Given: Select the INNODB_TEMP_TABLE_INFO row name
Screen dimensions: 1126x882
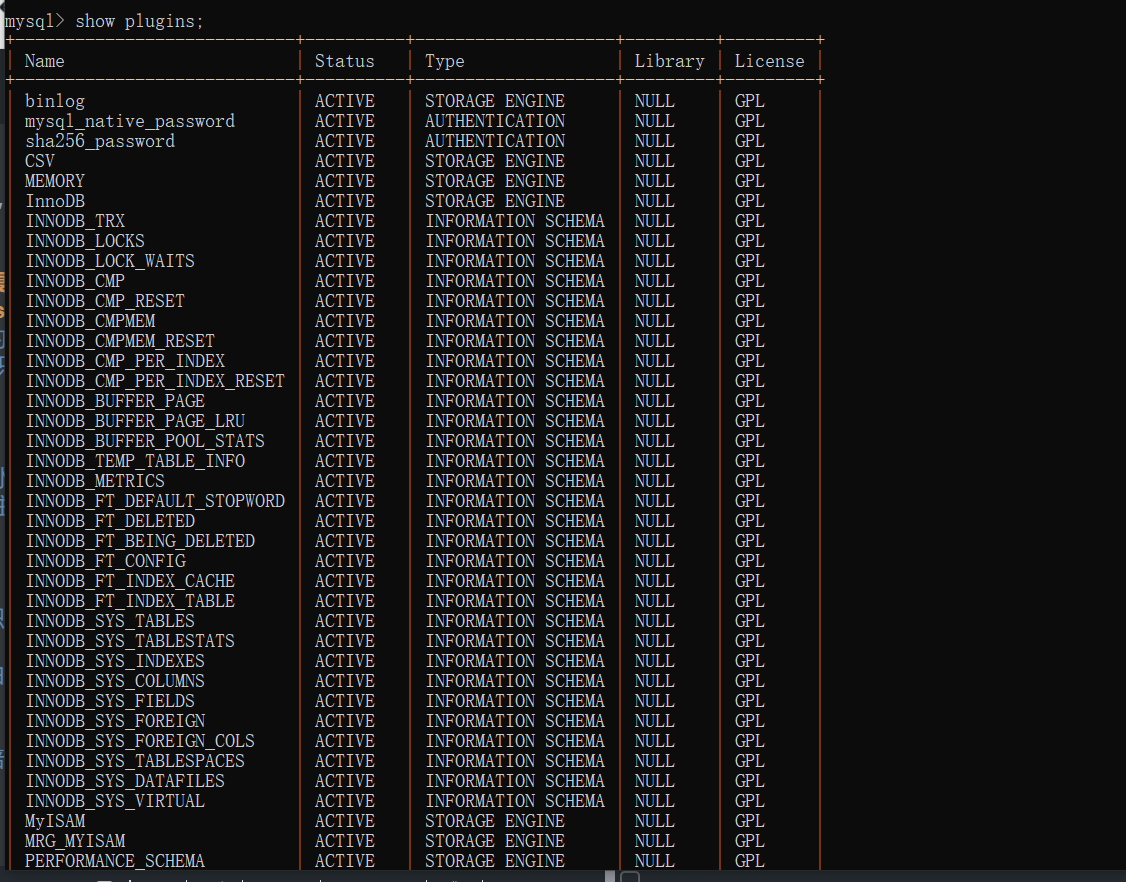Looking at the screenshot, I should click(x=135, y=462).
